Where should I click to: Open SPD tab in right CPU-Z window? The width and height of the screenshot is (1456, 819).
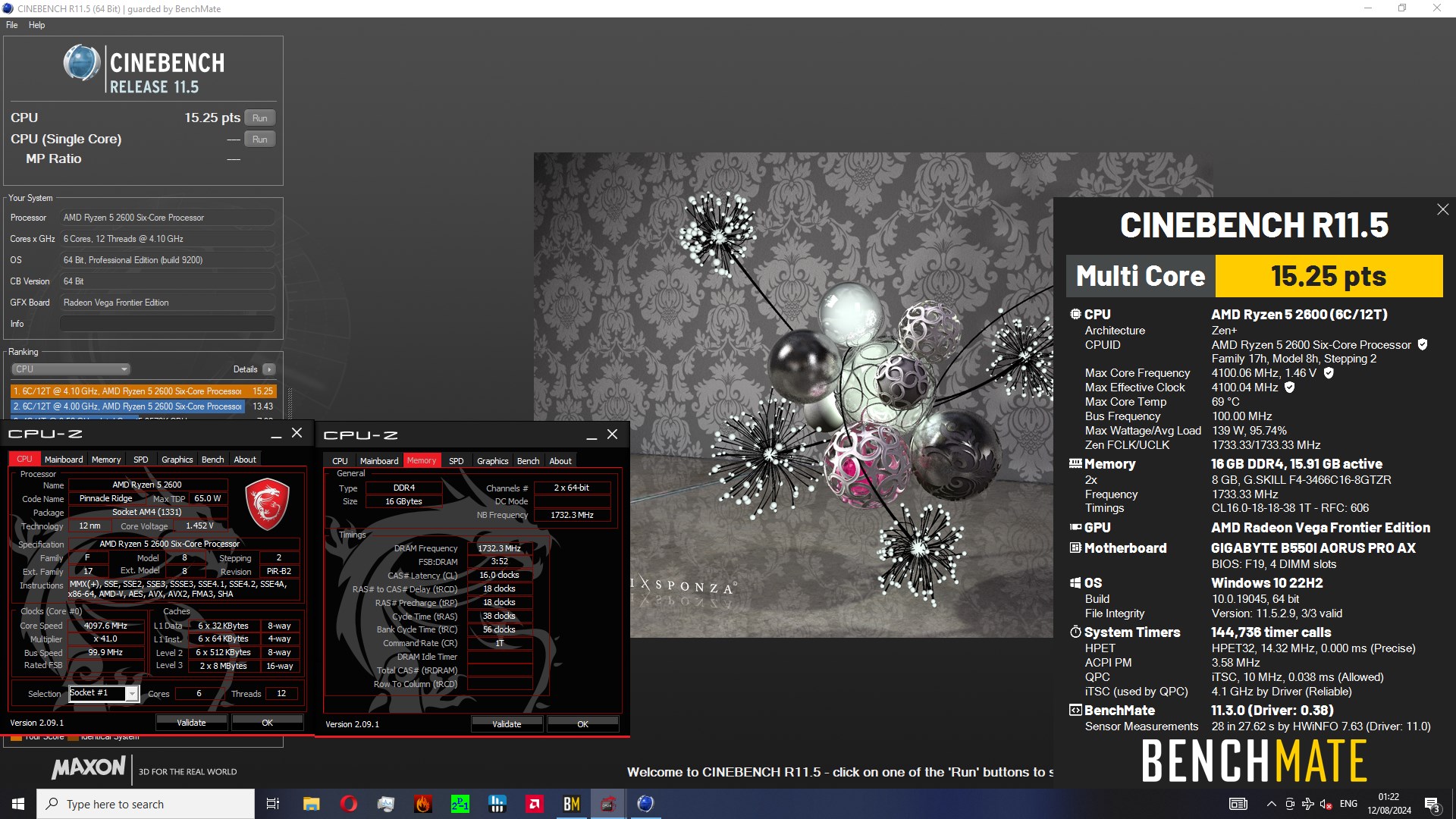[457, 461]
